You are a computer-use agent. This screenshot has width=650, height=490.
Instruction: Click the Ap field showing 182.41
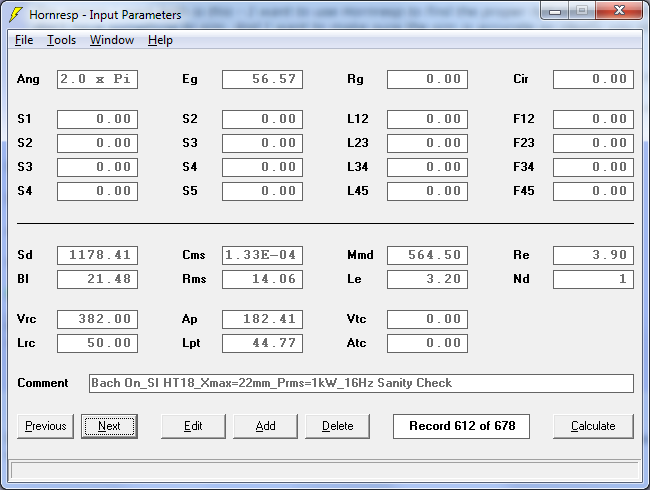262,319
